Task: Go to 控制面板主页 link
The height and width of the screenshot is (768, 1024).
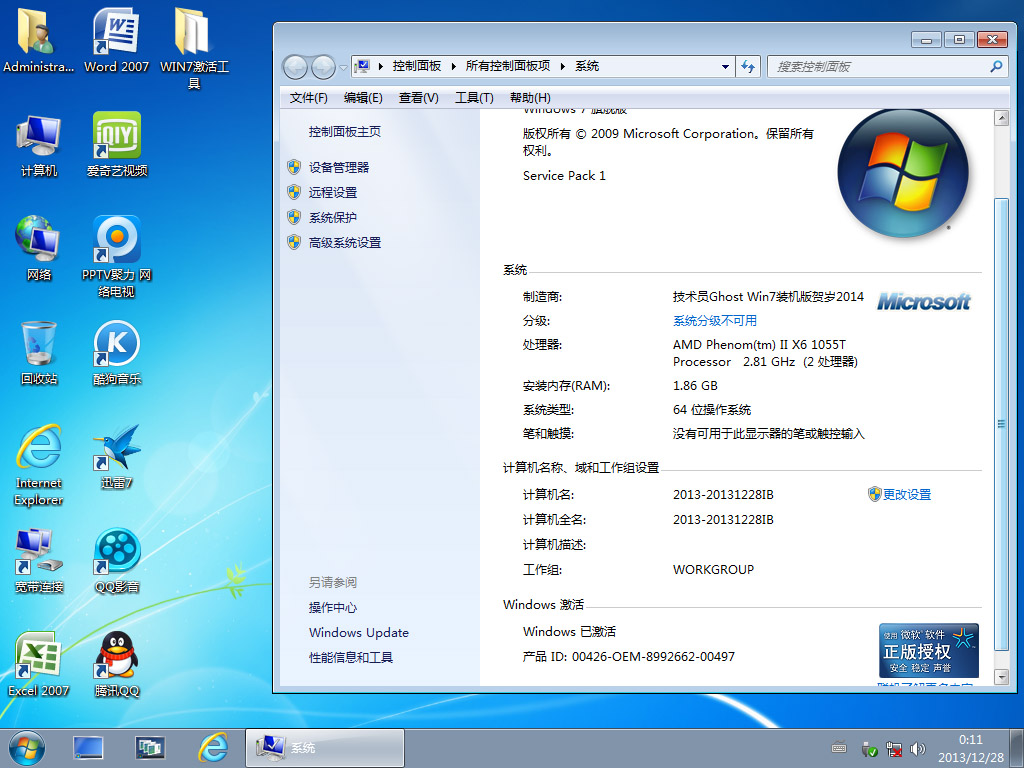Action: pos(345,132)
